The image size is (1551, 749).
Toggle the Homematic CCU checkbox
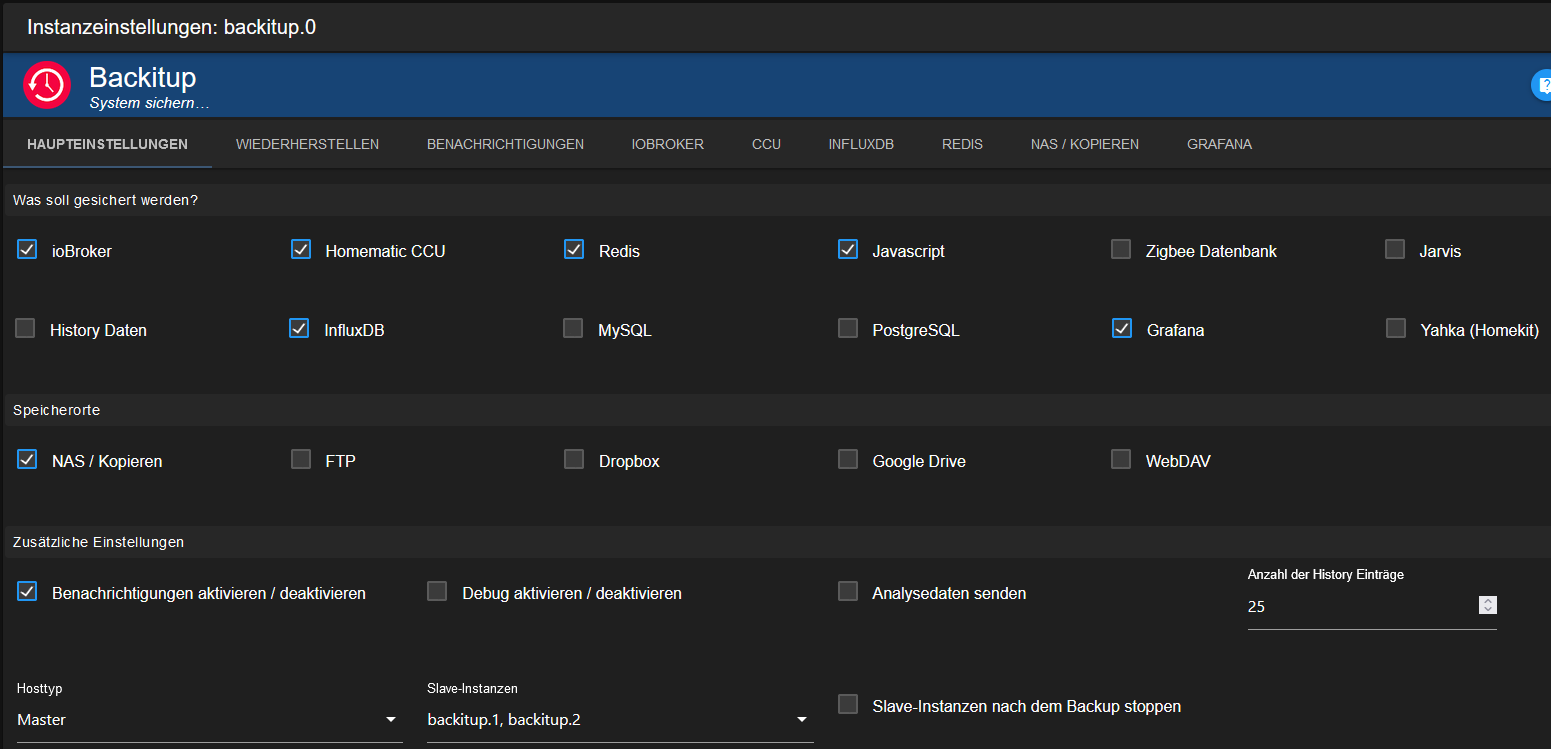(301, 250)
